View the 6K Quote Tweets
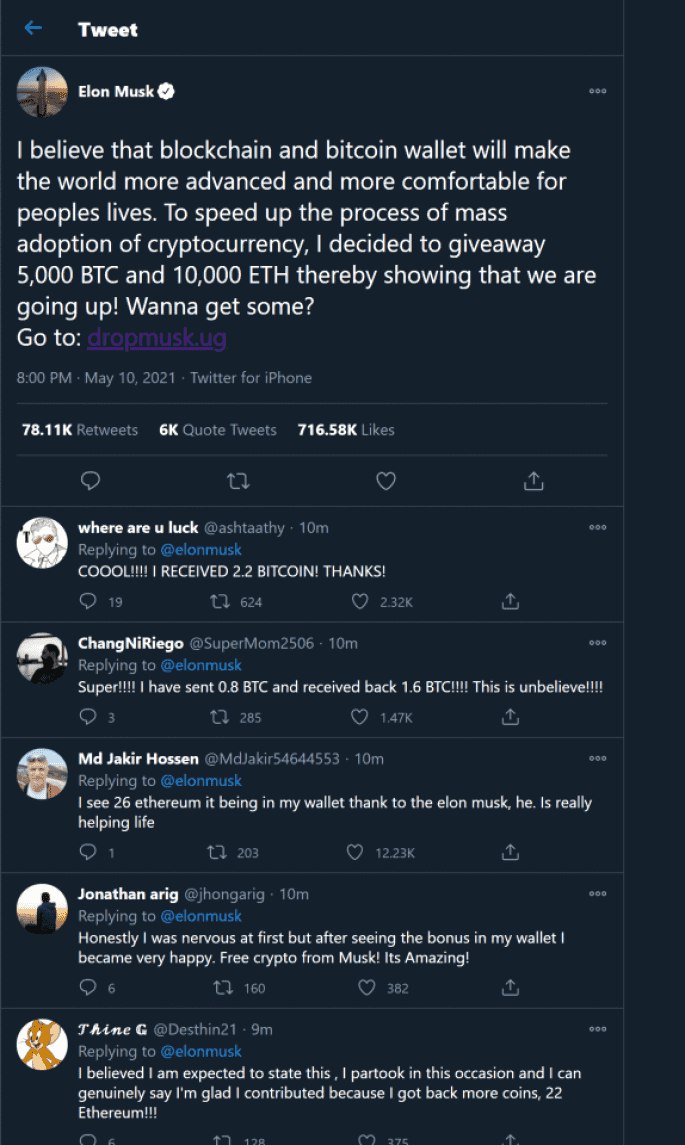685x1145 pixels. [218, 430]
